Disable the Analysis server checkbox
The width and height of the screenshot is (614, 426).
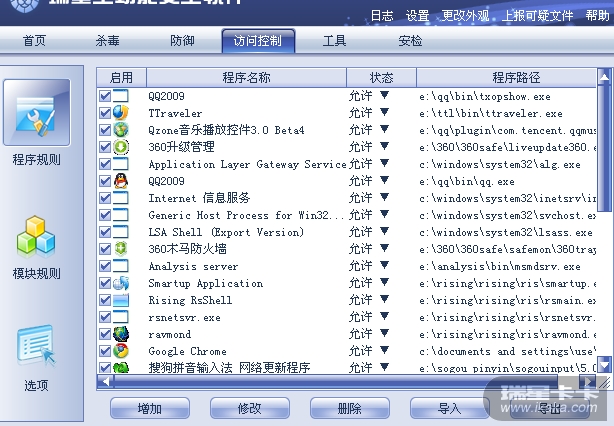click(105, 266)
